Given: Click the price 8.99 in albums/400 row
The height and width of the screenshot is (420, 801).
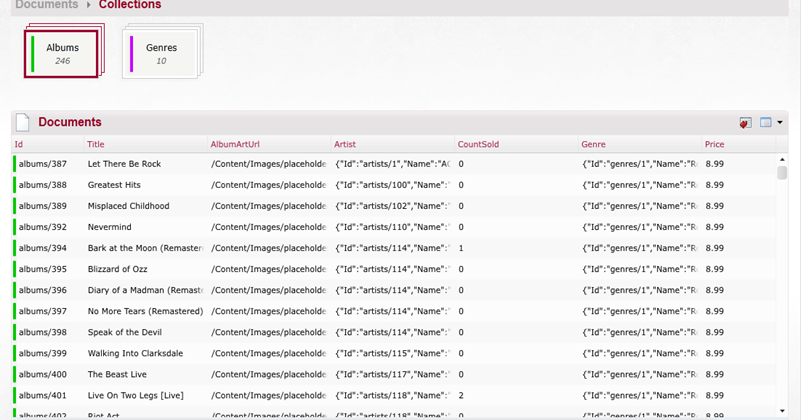Looking at the screenshot, I should point(715,374).
